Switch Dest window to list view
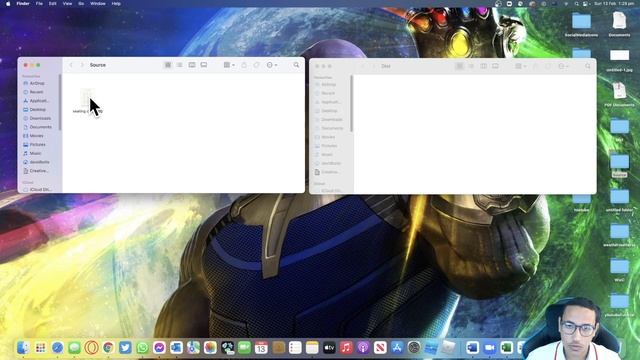 tap(471, 66)
